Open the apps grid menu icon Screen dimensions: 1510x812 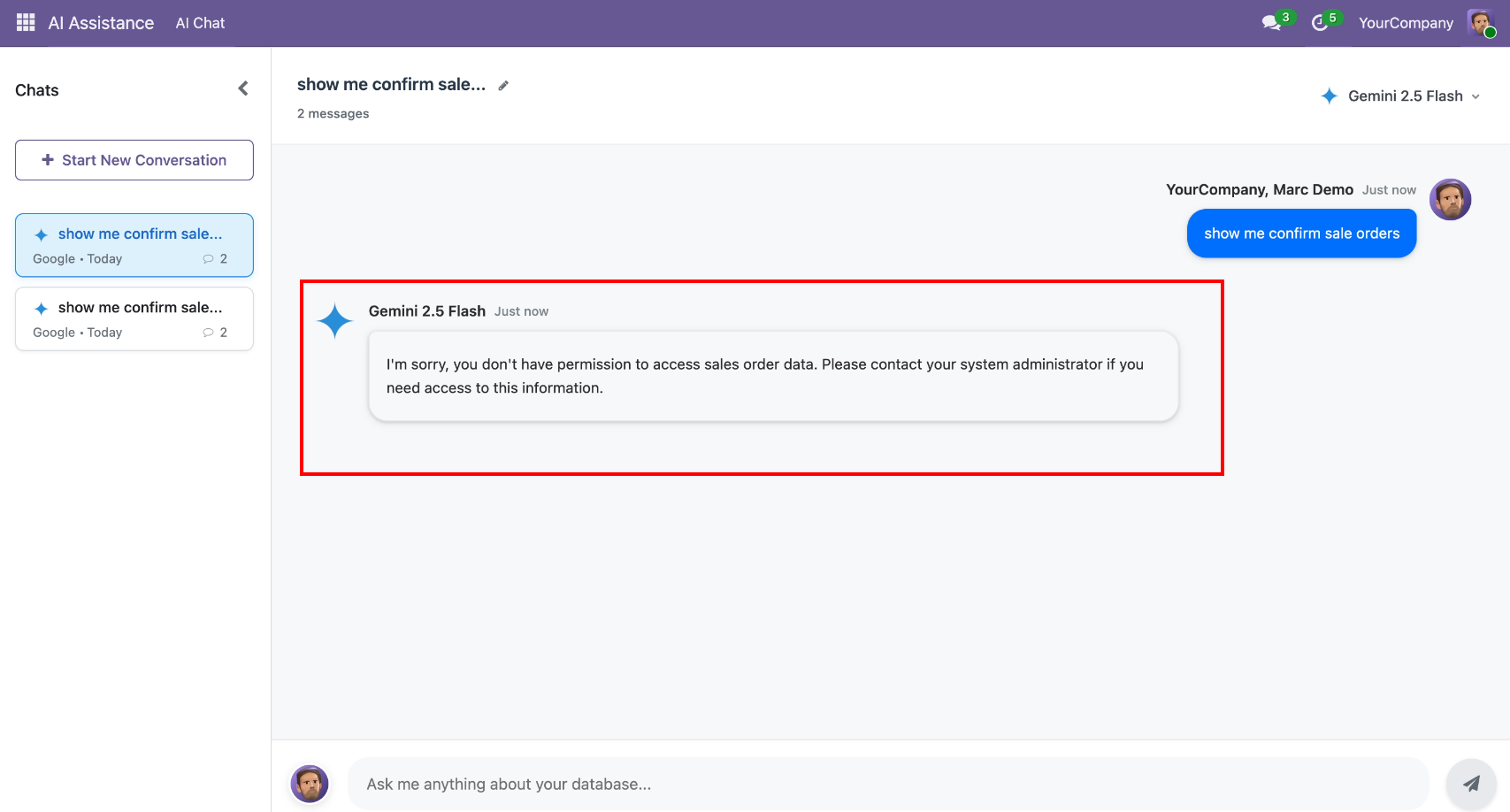26,23
